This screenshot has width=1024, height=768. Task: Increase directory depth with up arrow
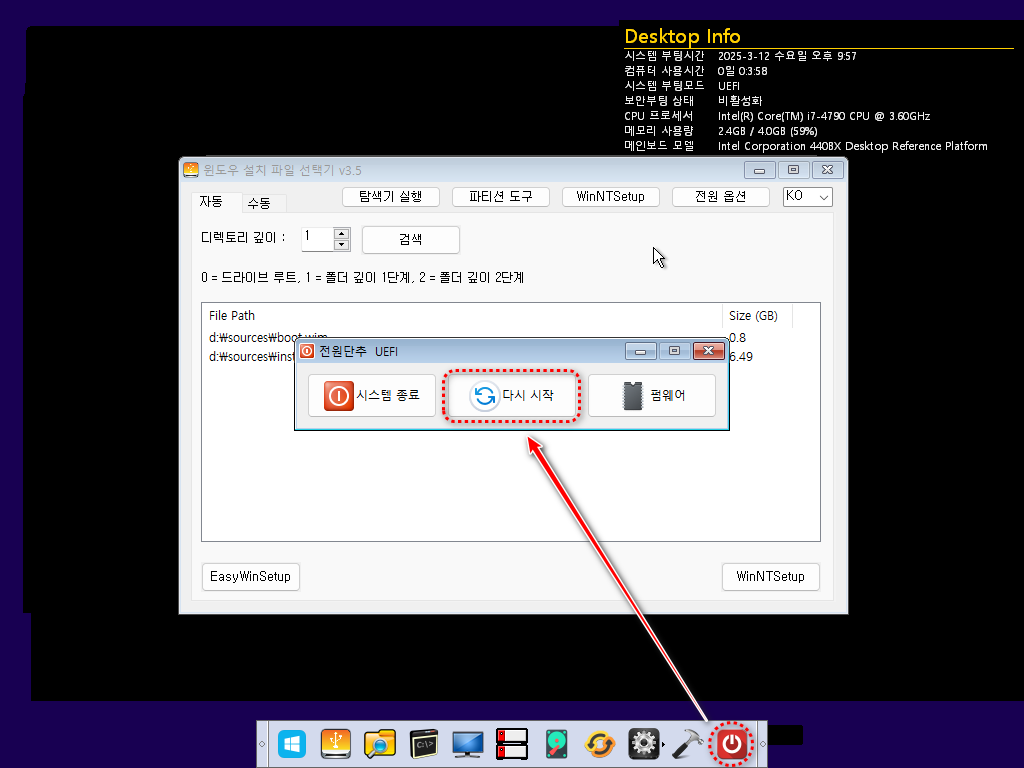click(x=342, y=233)
